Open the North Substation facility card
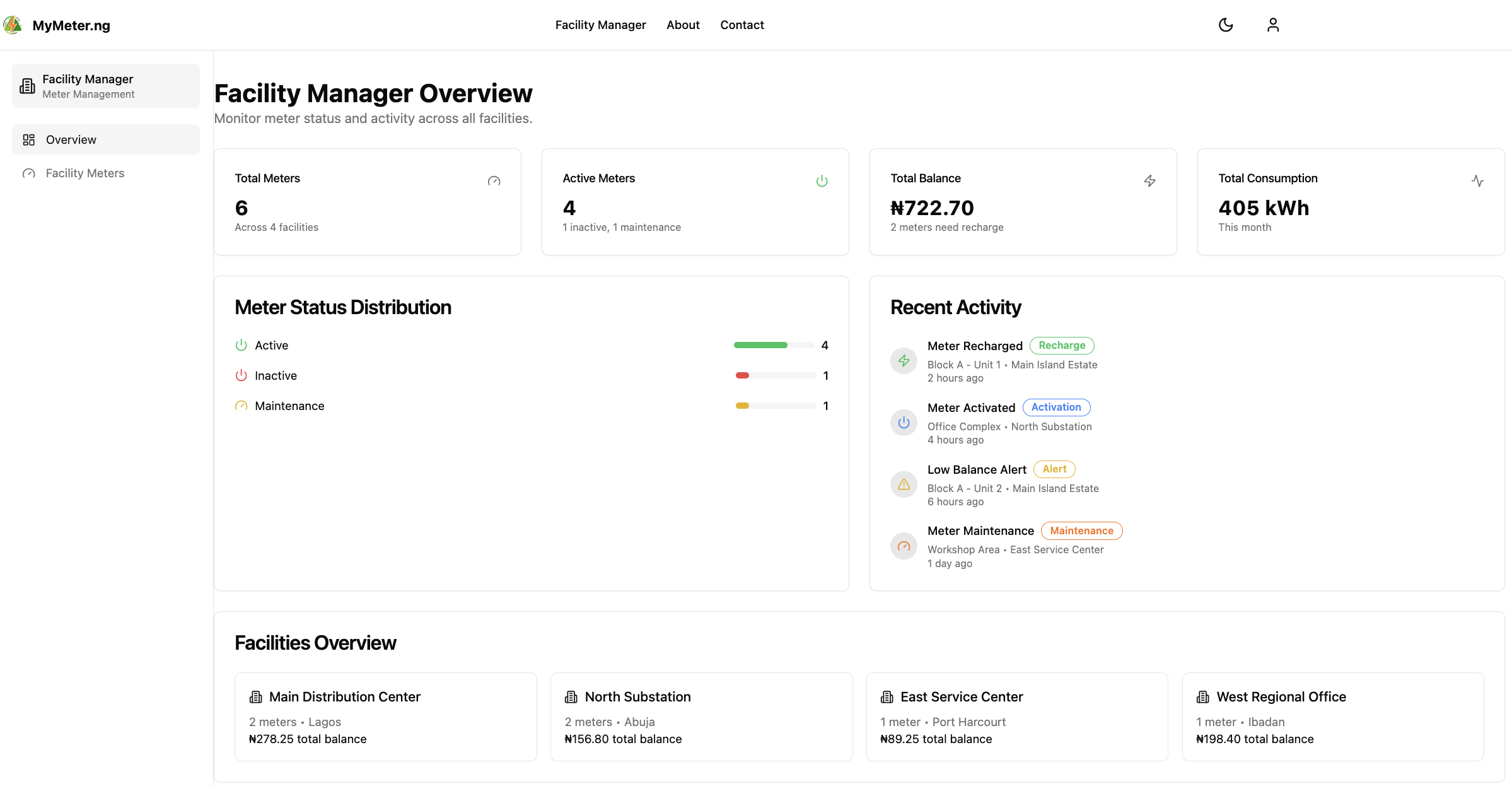 tap(701, 717)
